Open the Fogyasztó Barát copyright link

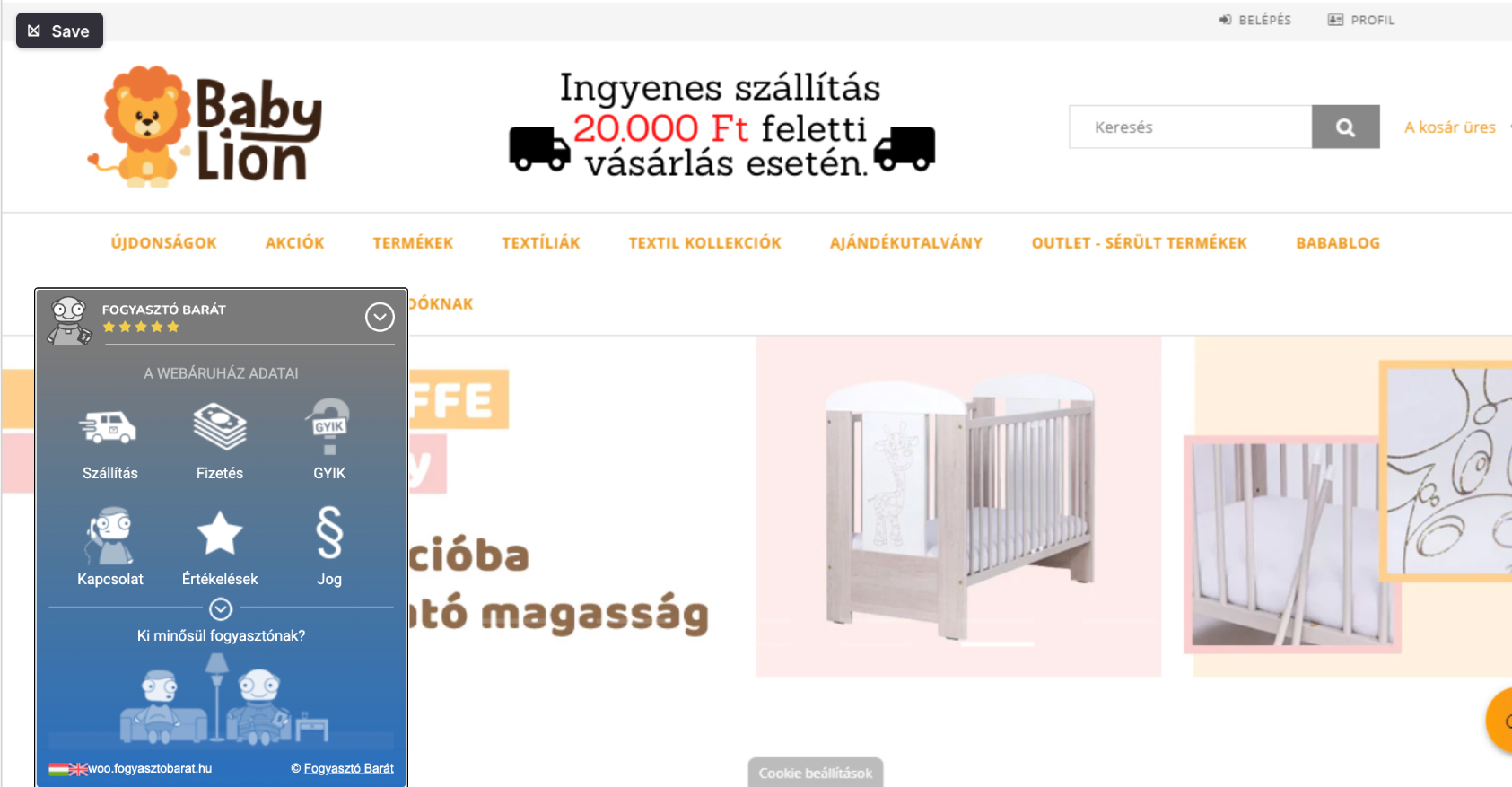point(348,768)
